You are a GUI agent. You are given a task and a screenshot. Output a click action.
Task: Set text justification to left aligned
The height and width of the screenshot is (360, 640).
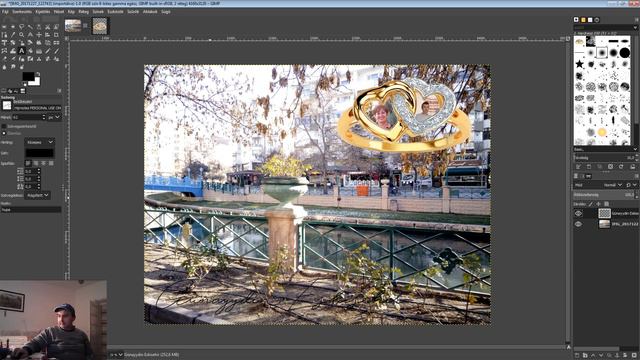pyautogui.click(x=28, y=163)
